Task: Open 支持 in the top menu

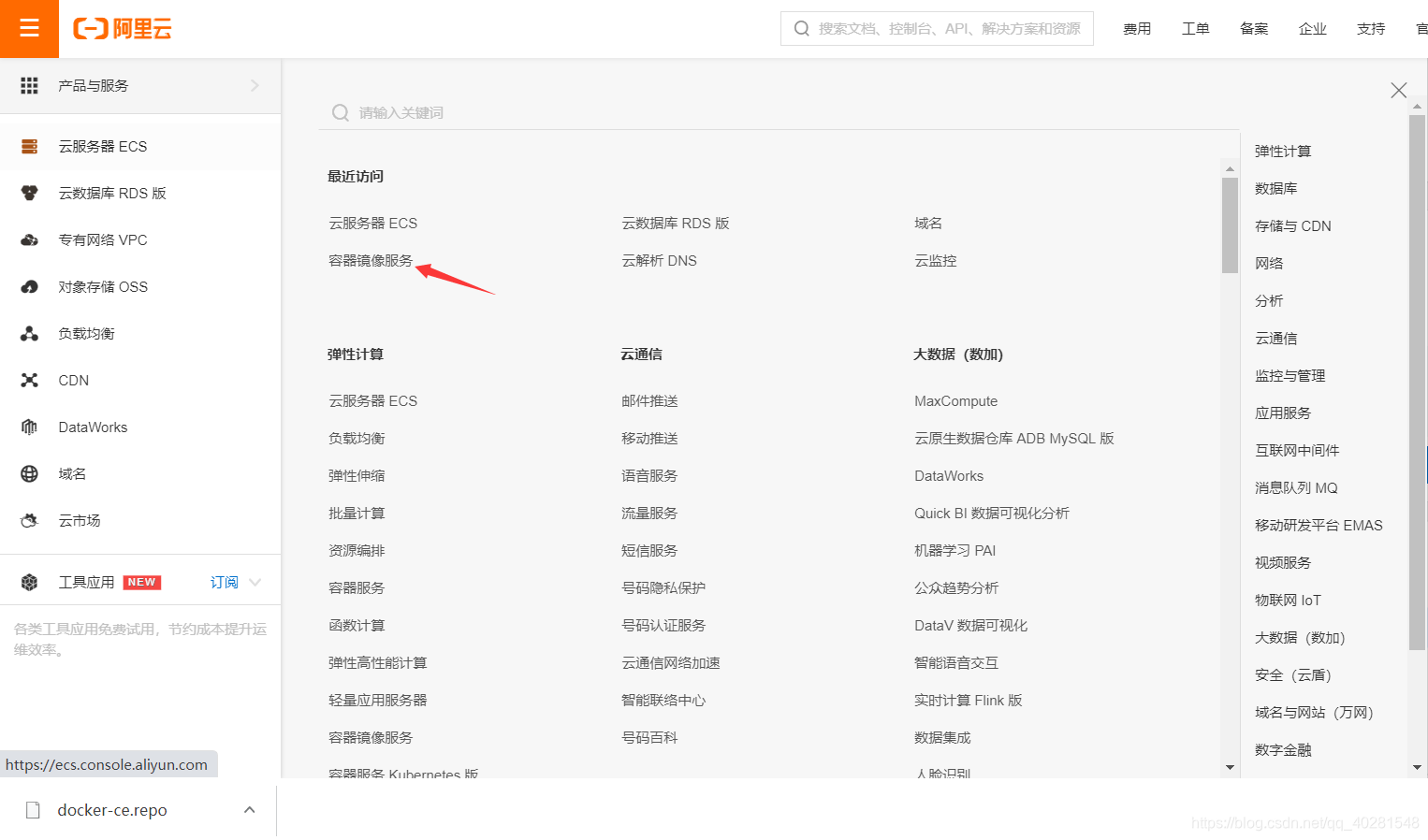Action: click(1371, 29)
